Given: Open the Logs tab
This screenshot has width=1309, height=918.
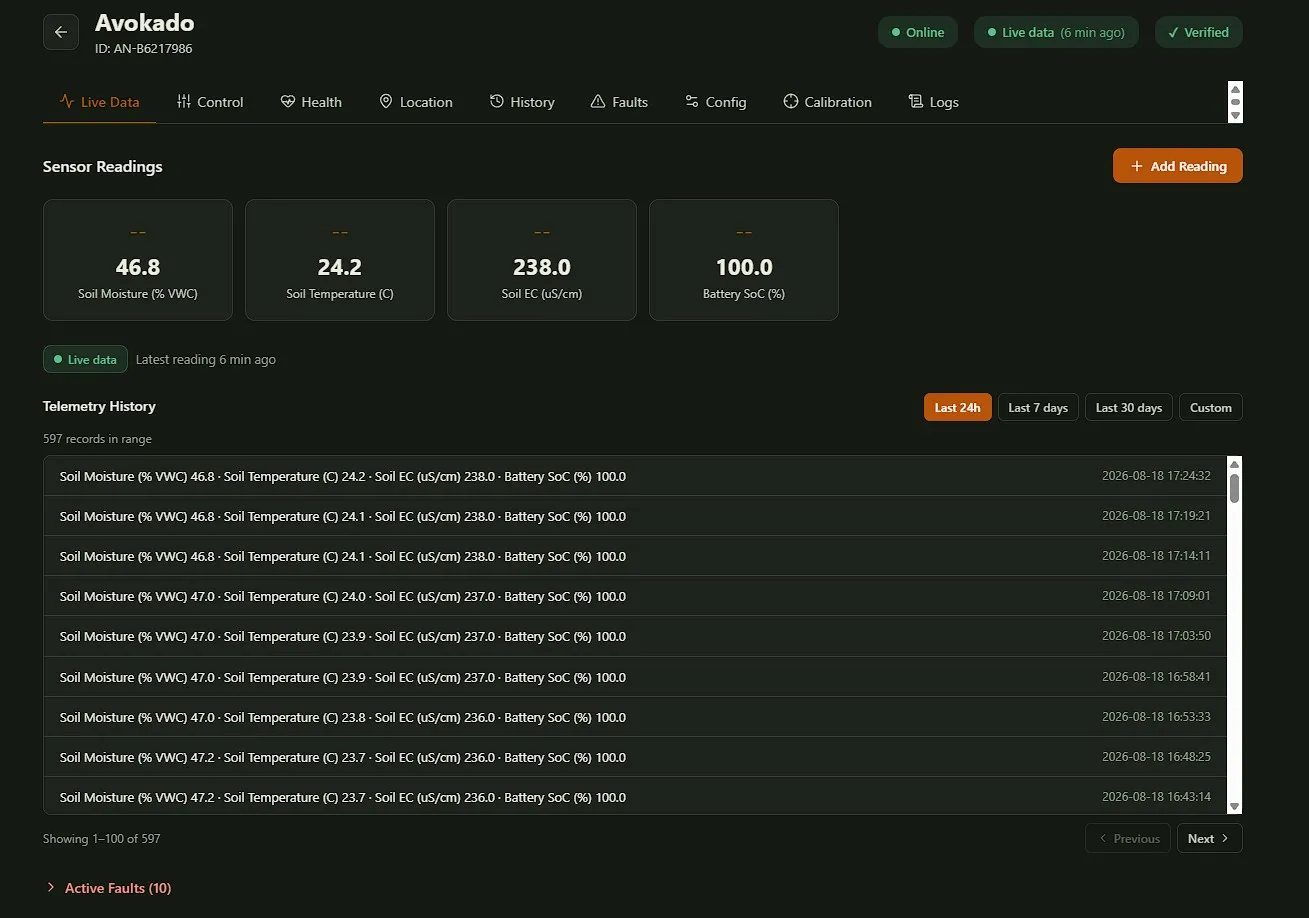Looking at the screenshot, I should [x=933, y=102].
